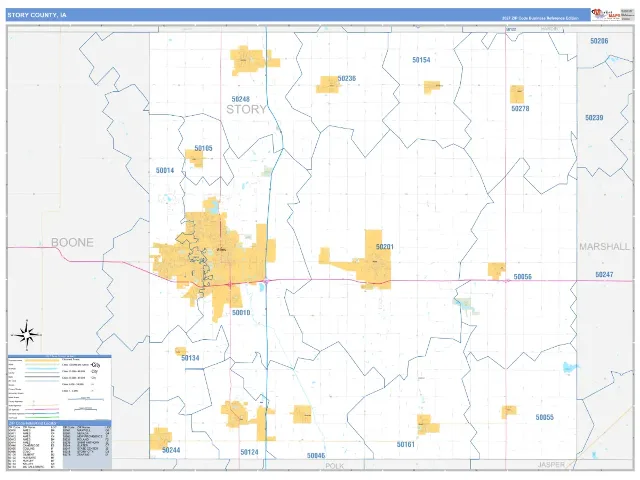Select ZIP code label 50278
The height and width of the screenshot is (480, 640).
pyautogui.click(x=520, y=109)
